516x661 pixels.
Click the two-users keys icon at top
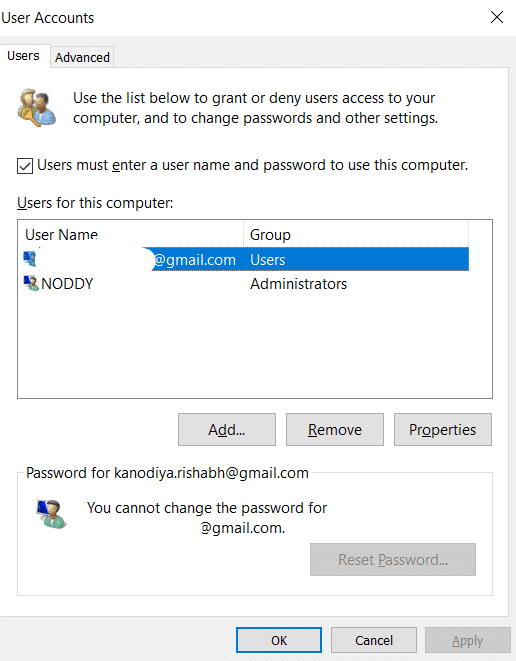tap(37, 107)
